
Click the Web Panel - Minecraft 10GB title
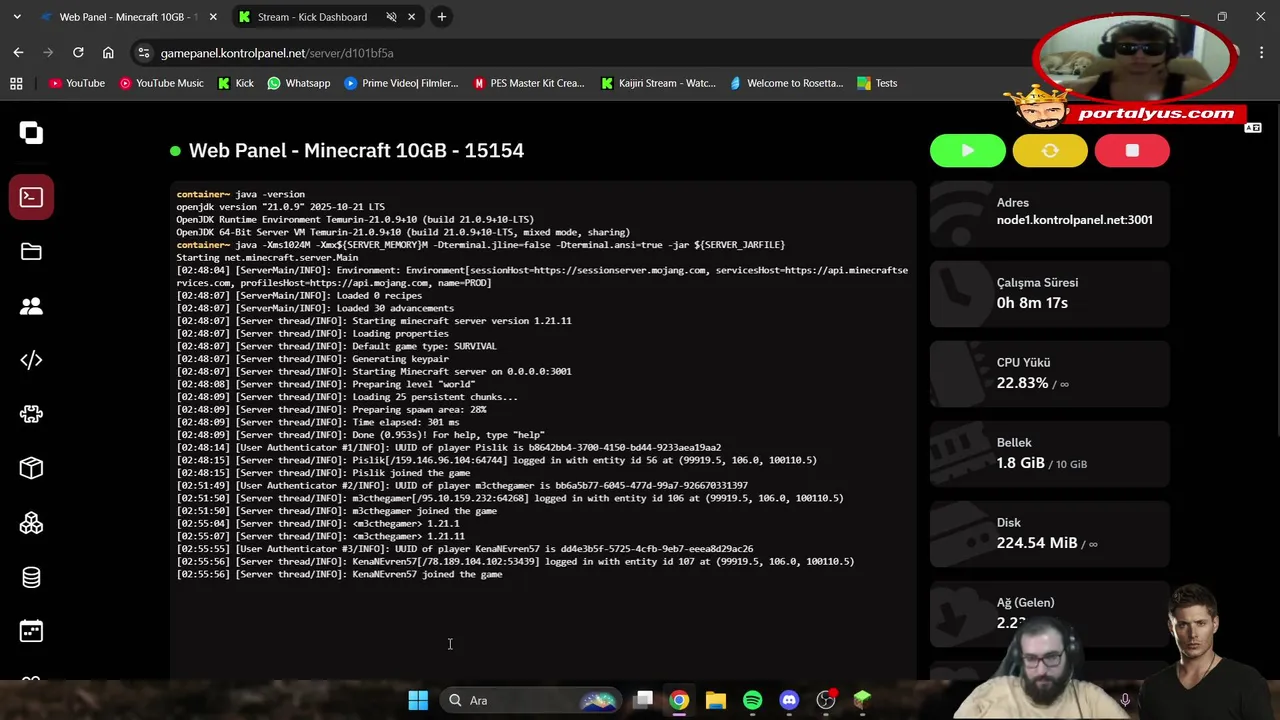point(356,151)
